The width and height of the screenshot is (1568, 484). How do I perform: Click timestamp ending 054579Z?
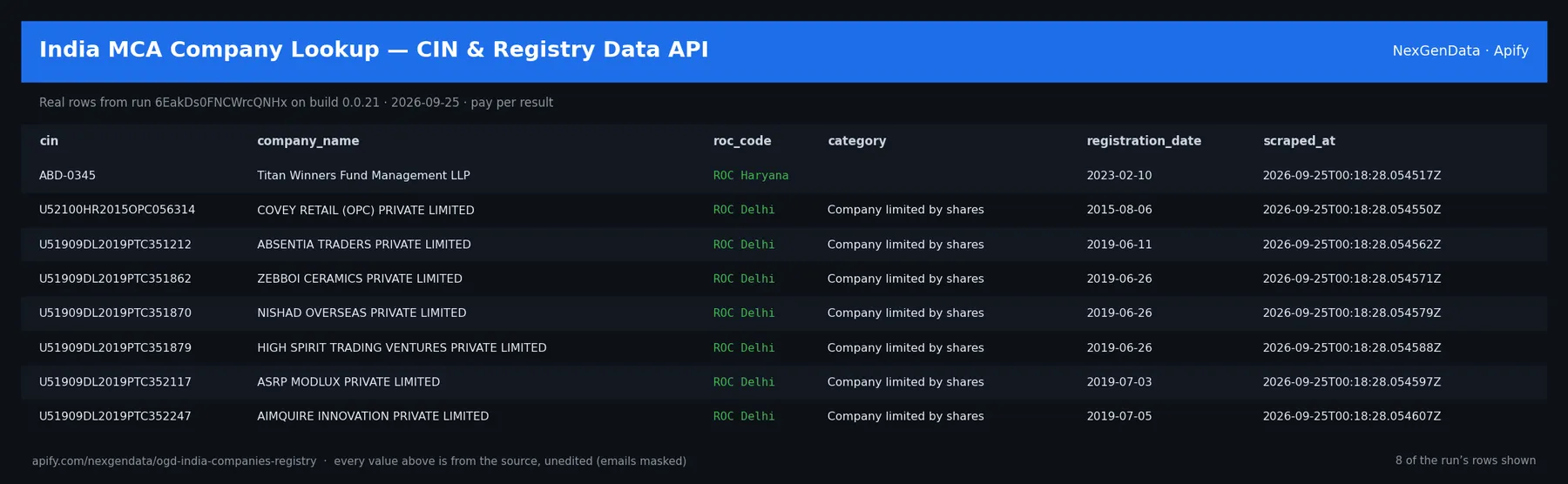(1352, 313)
